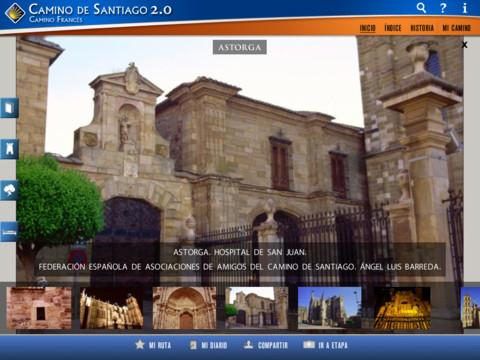Select the red brick wall thumbnail
This screenshot has width=480, height=360.
39,308
